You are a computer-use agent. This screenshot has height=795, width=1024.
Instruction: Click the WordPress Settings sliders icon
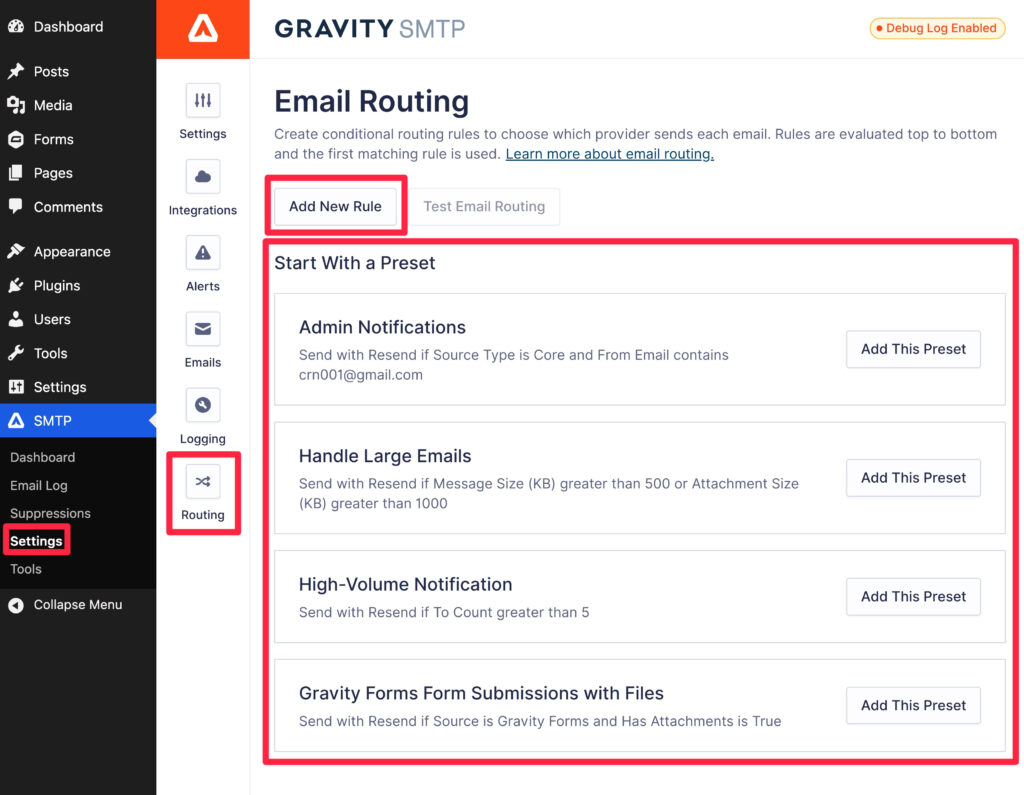tap(16, 387)
